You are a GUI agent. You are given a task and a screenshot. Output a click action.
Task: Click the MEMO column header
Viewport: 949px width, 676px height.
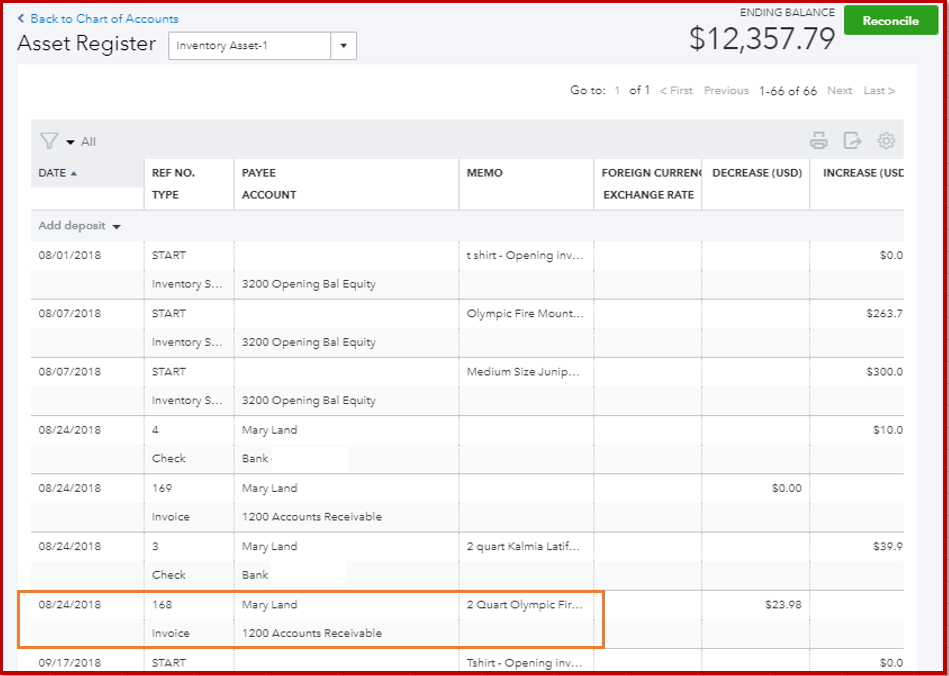tap(484, 173)
